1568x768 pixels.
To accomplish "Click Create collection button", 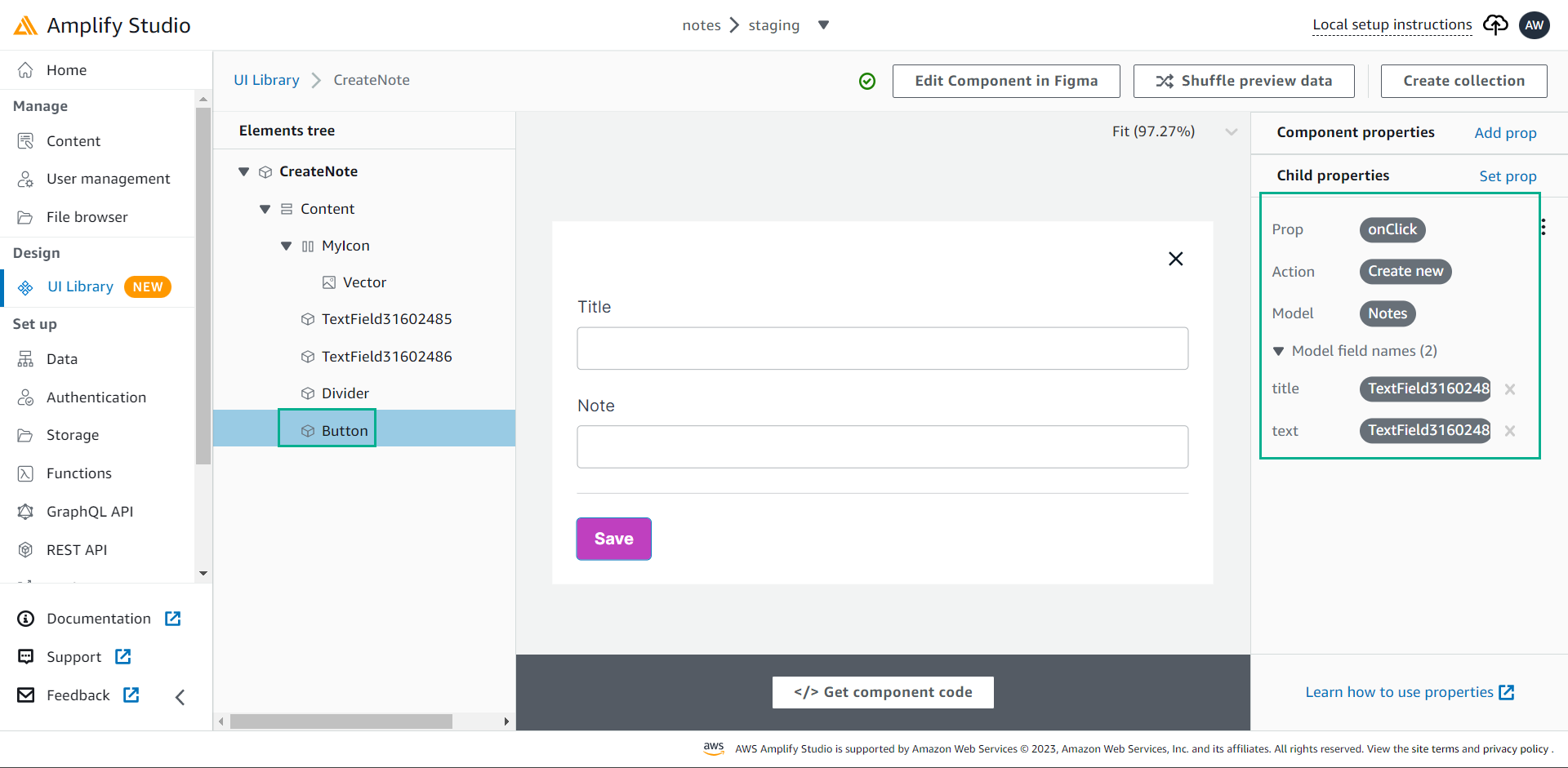I will point(1463,81).
